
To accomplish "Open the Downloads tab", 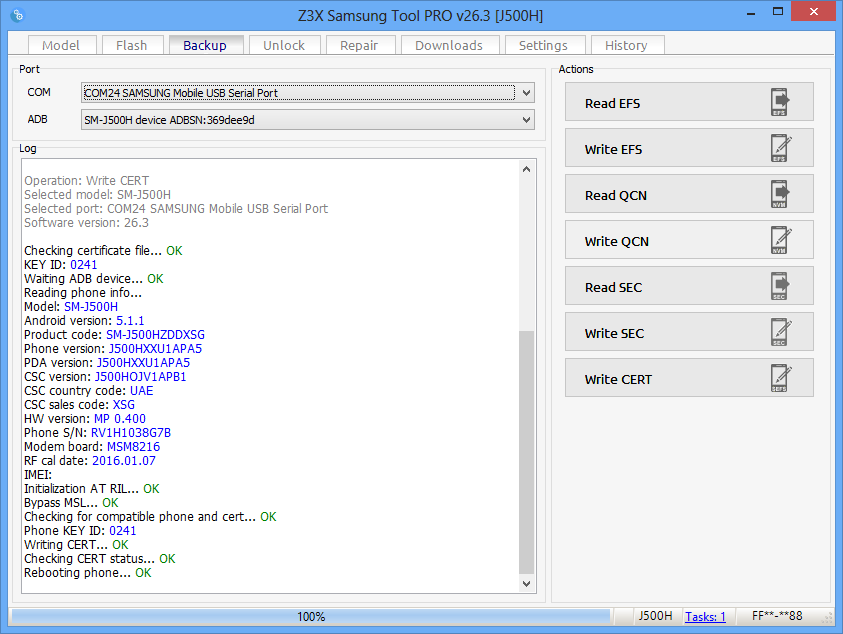I will 449,45.
